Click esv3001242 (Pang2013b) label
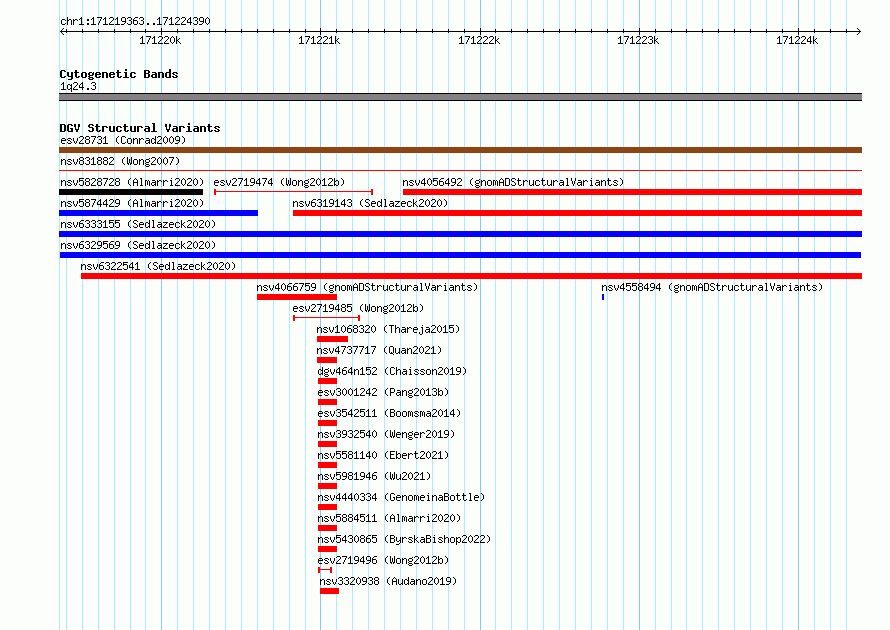 coord(383,392)
